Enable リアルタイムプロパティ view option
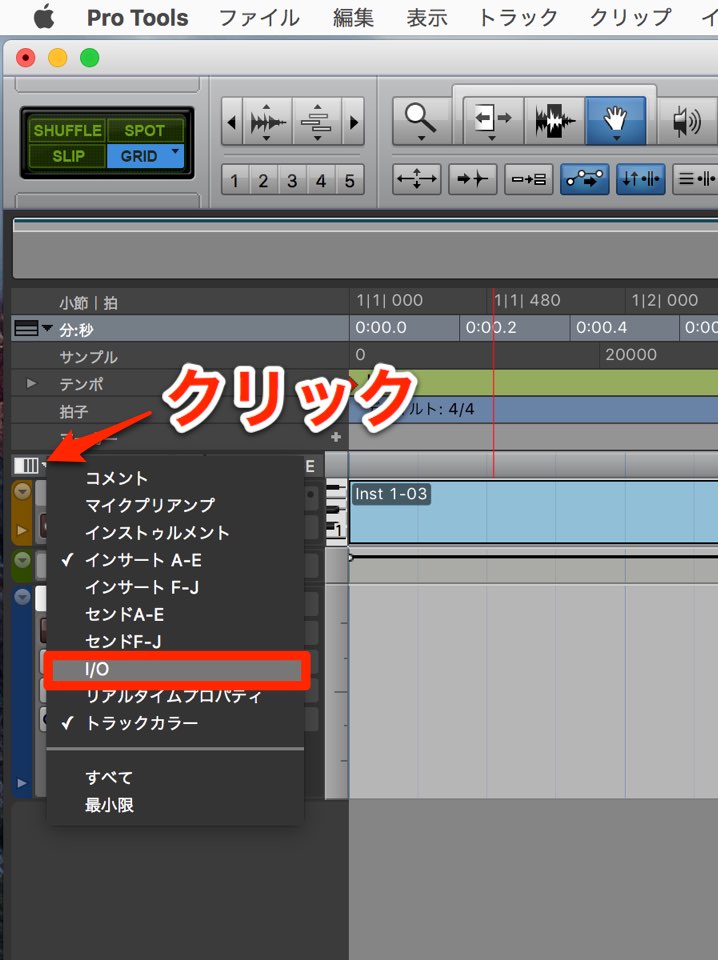718x960 pixels. [x=175, y=696]
